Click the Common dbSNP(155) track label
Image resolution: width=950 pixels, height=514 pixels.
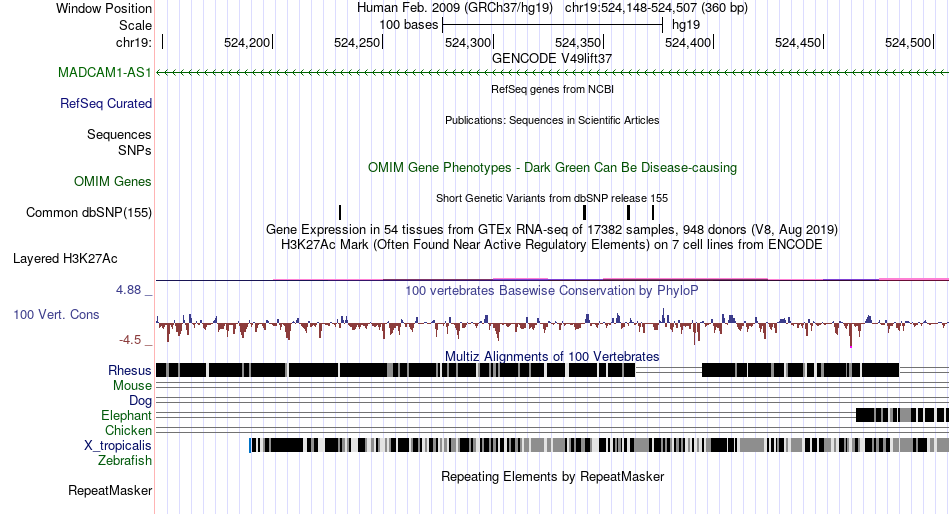point(89,213)
